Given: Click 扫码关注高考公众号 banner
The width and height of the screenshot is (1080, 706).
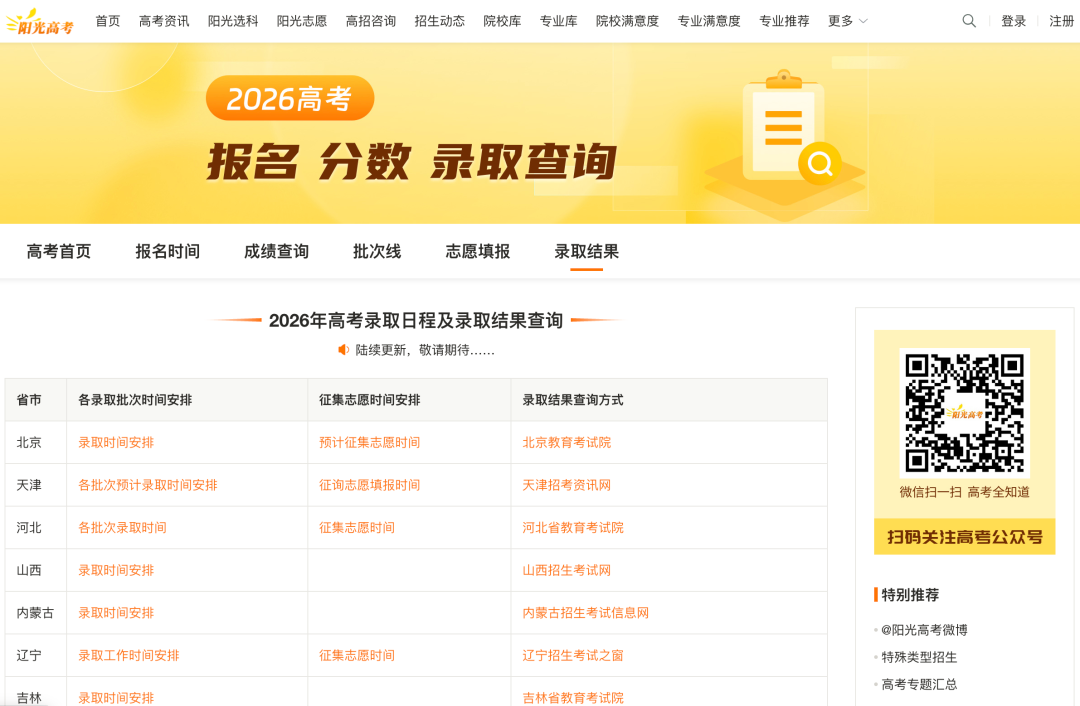Looking at the screenshot, I should [x=964, y=537].
